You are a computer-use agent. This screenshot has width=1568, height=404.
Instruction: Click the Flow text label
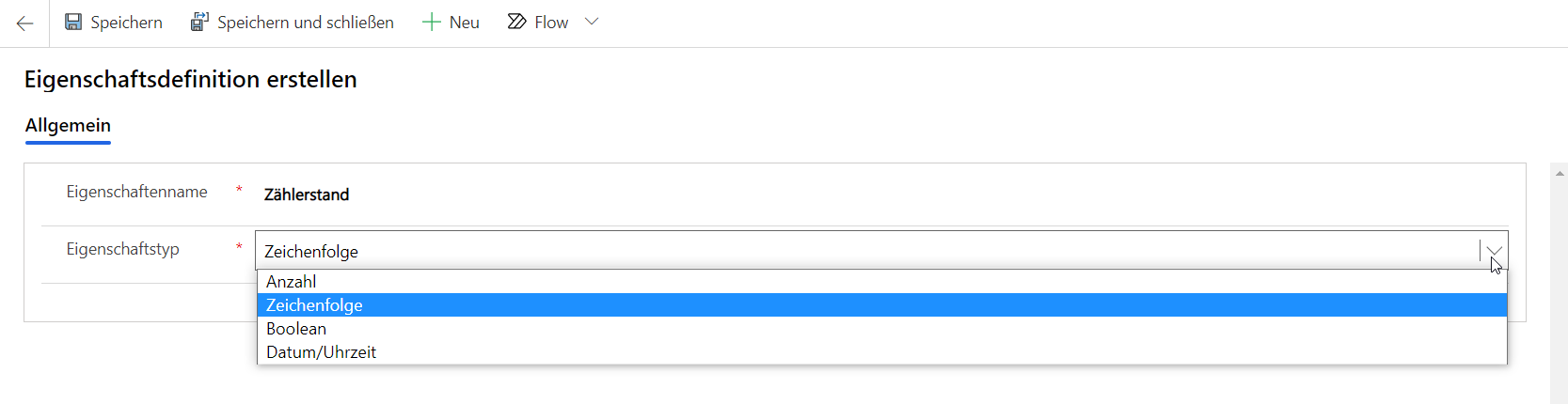click(551, 23)
